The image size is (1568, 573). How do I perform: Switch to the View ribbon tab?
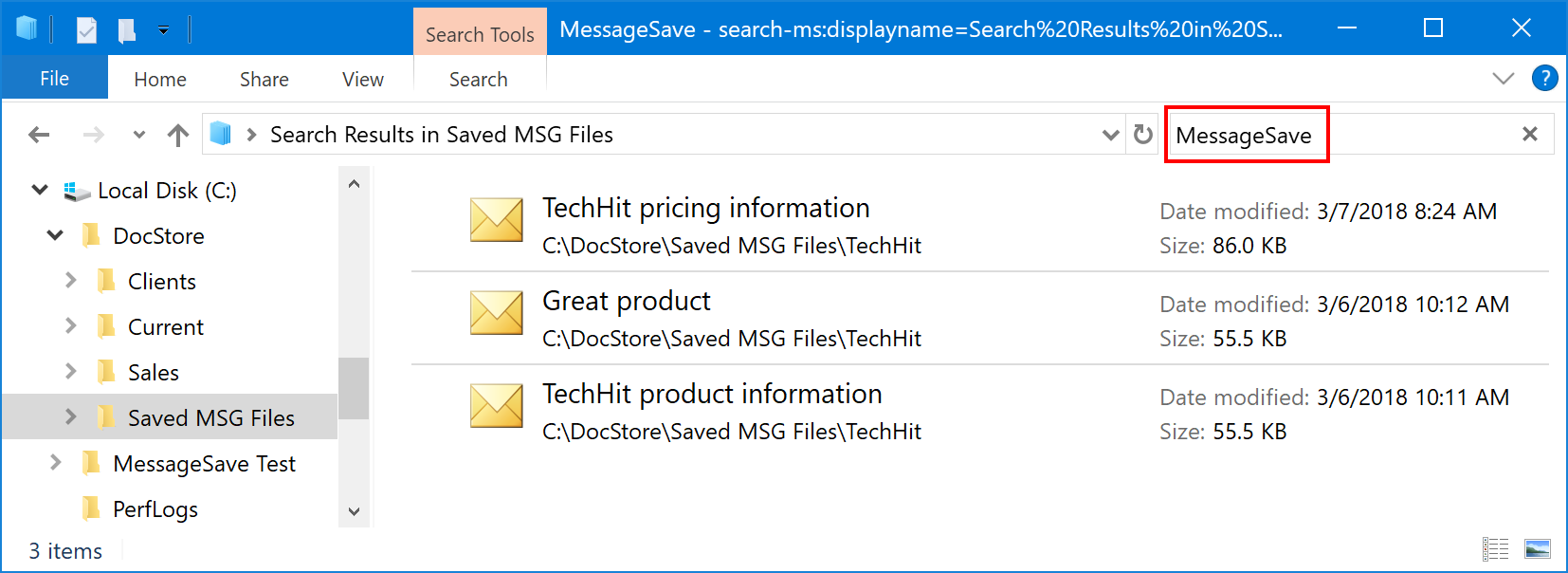(x=363, y=80)
